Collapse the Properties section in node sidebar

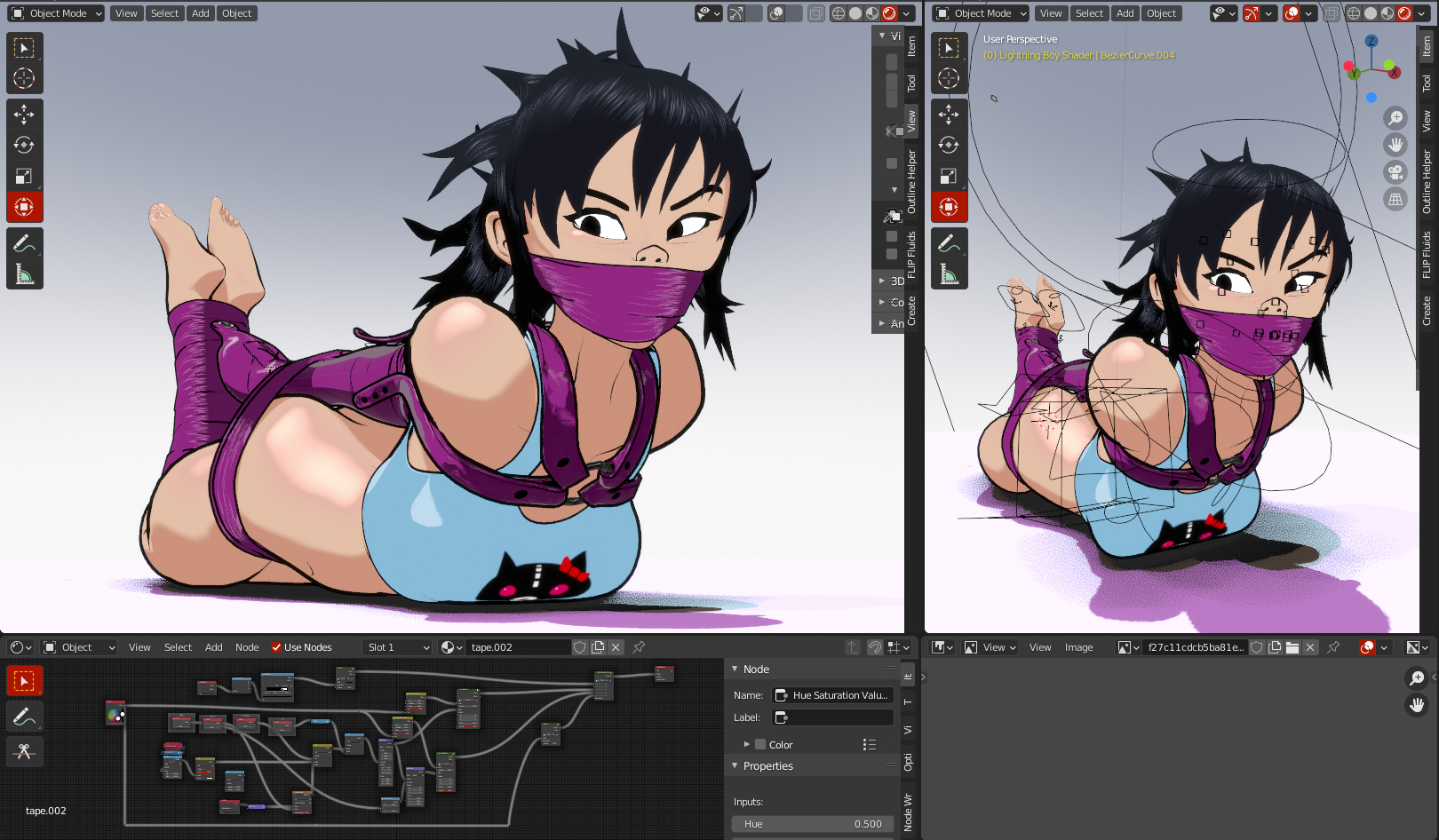pos(735,765)
